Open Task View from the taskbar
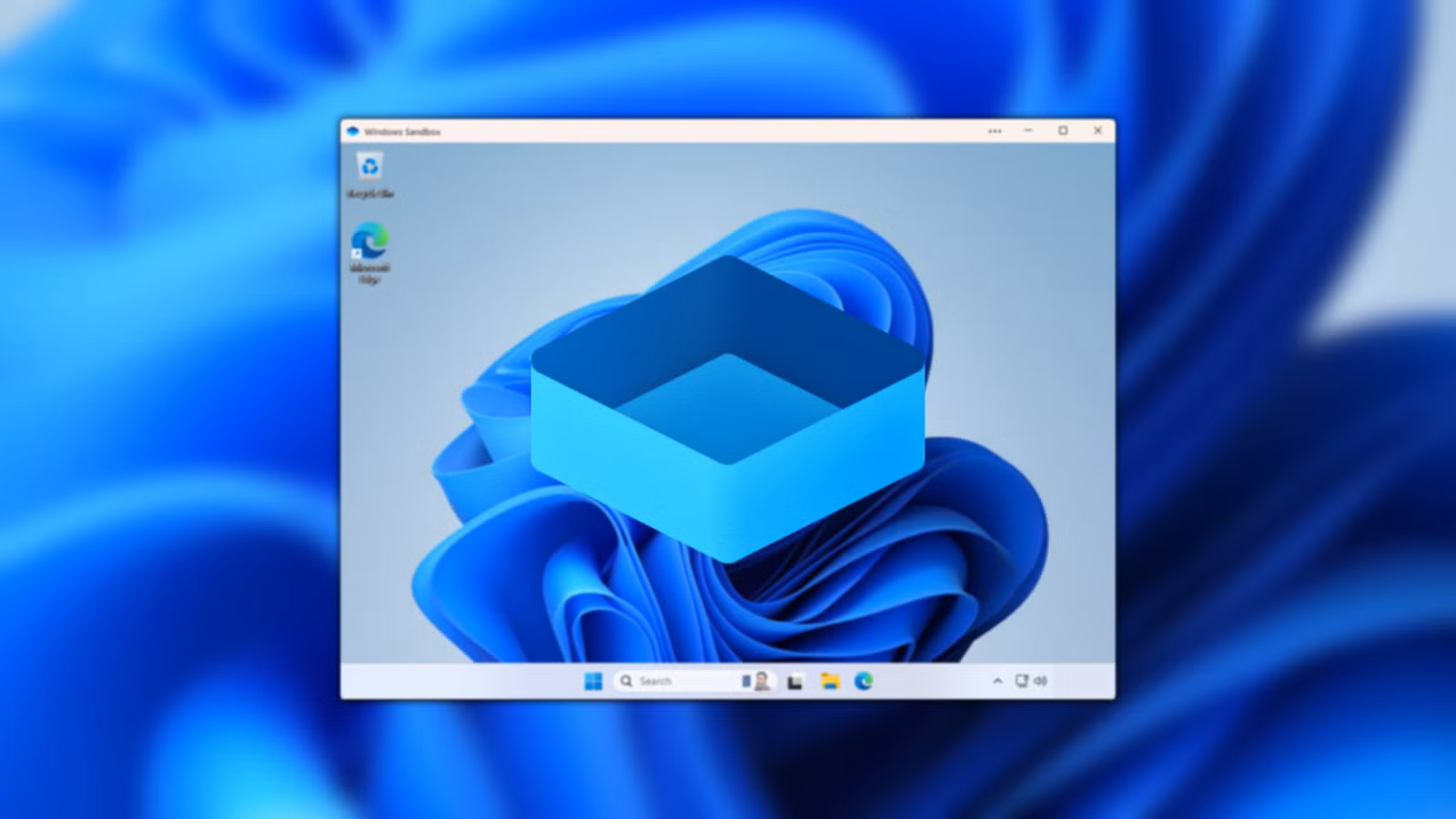This screenshot has width=1456, height=819. 794,682
